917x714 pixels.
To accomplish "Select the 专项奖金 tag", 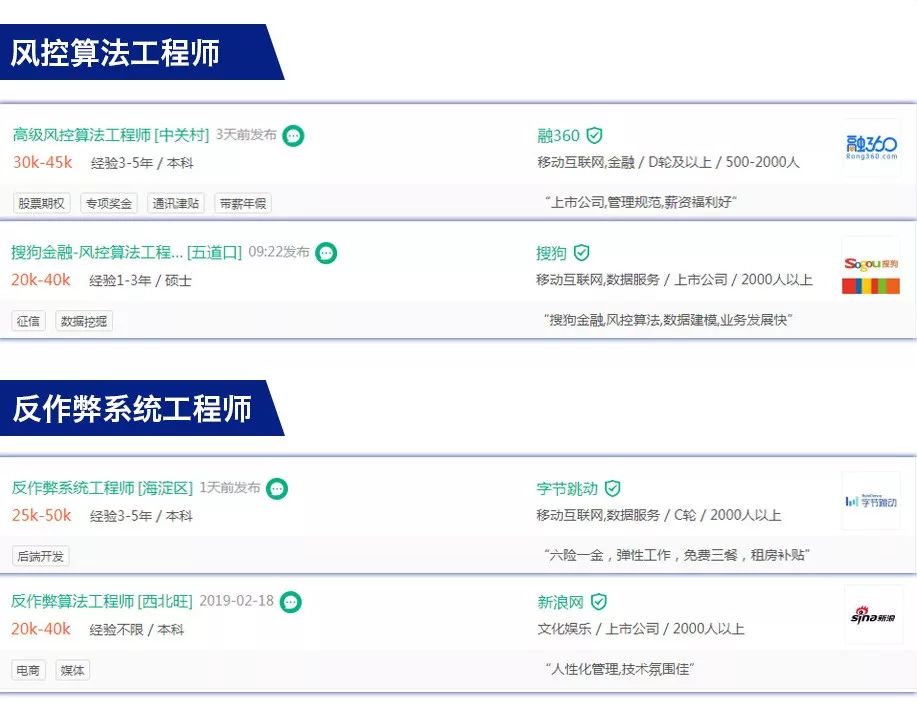I will (109, 203).
